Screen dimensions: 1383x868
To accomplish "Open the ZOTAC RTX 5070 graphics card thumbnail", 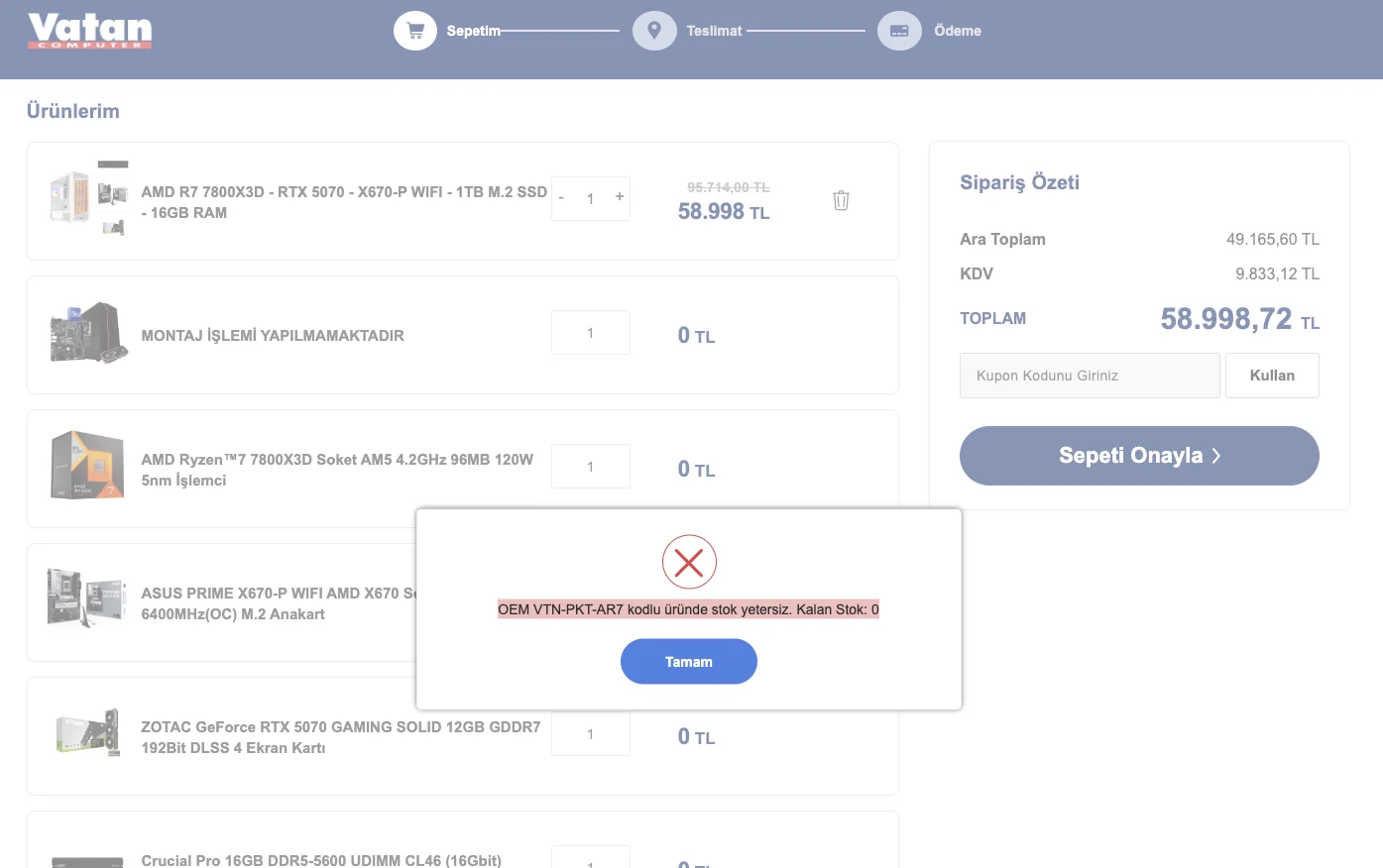I will click(87, 733).
